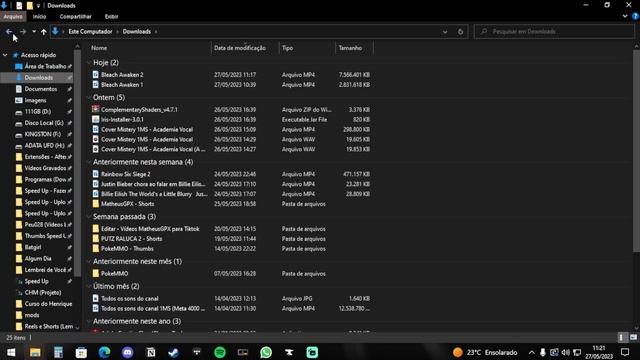This screenshot has width=640, height=360.
Task: Select MatheusGPX - Shorts folder icon
Action: tap(96, 204)
